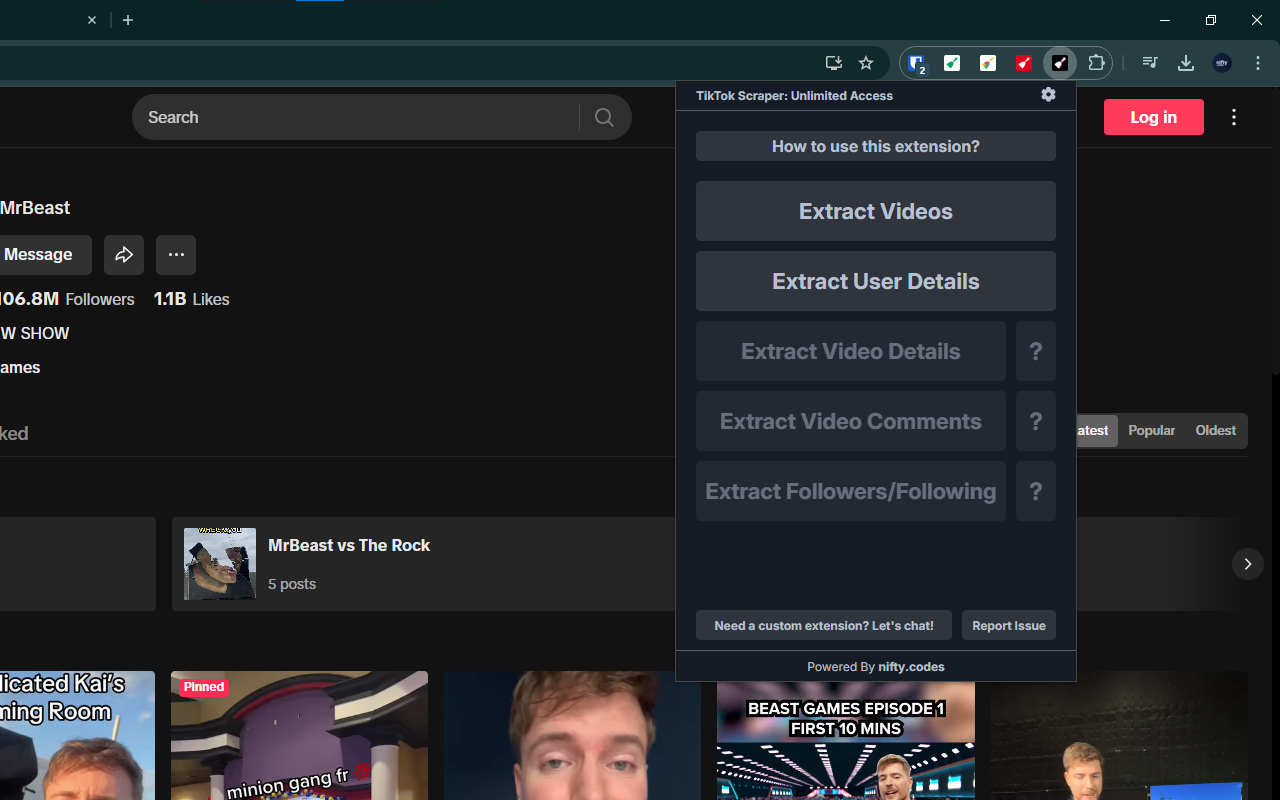The height and width of the screenshot is (800, 1280).
Task: Open the extension settings gear icon
Action: pos(1048,94)
